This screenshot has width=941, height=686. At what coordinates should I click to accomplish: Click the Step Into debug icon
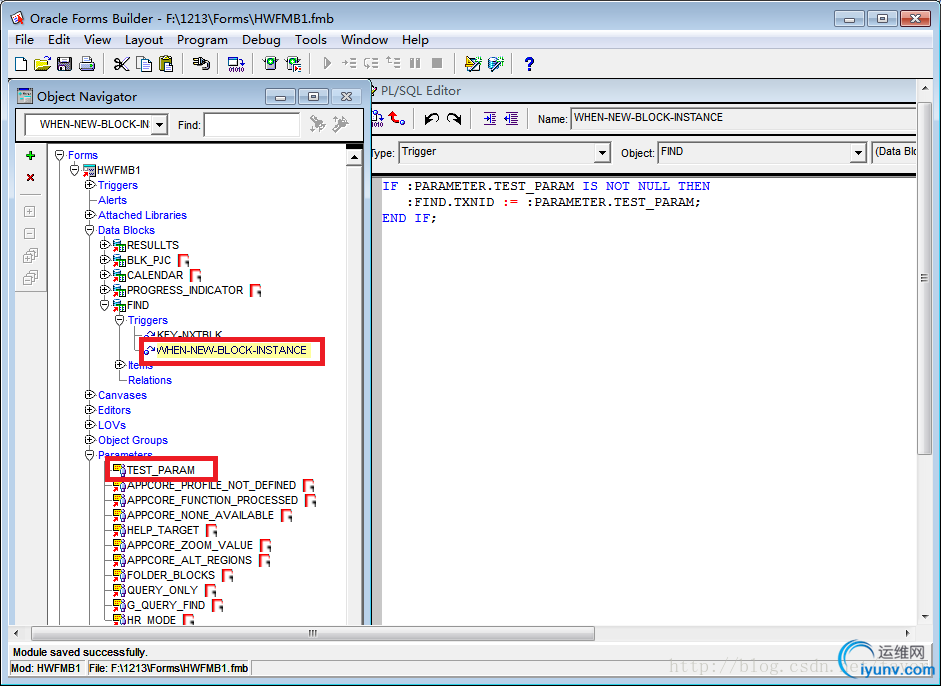tap(349, 63)
